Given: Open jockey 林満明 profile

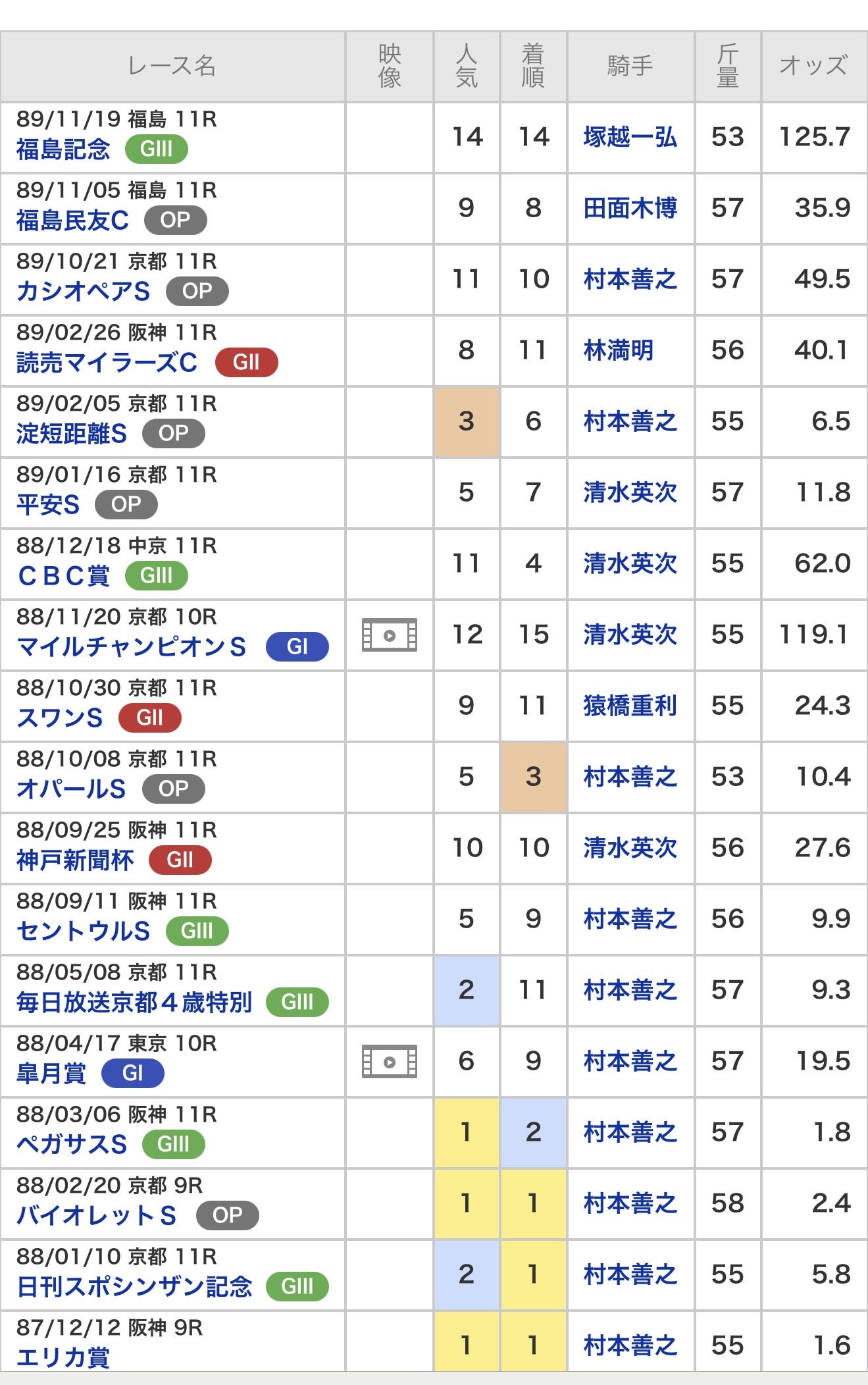Looking at the screenshot, I should pos(618,350).
